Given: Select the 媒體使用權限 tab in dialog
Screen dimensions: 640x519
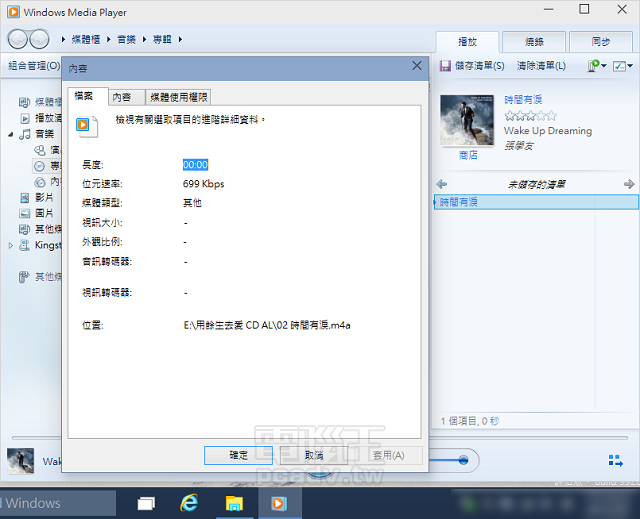Looking at the screenshot, I should (178, 97).
